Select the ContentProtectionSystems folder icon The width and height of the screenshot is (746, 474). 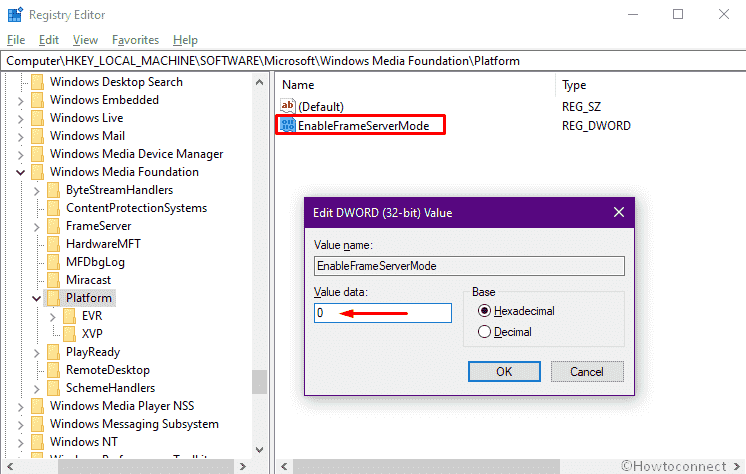coord(54,208)
